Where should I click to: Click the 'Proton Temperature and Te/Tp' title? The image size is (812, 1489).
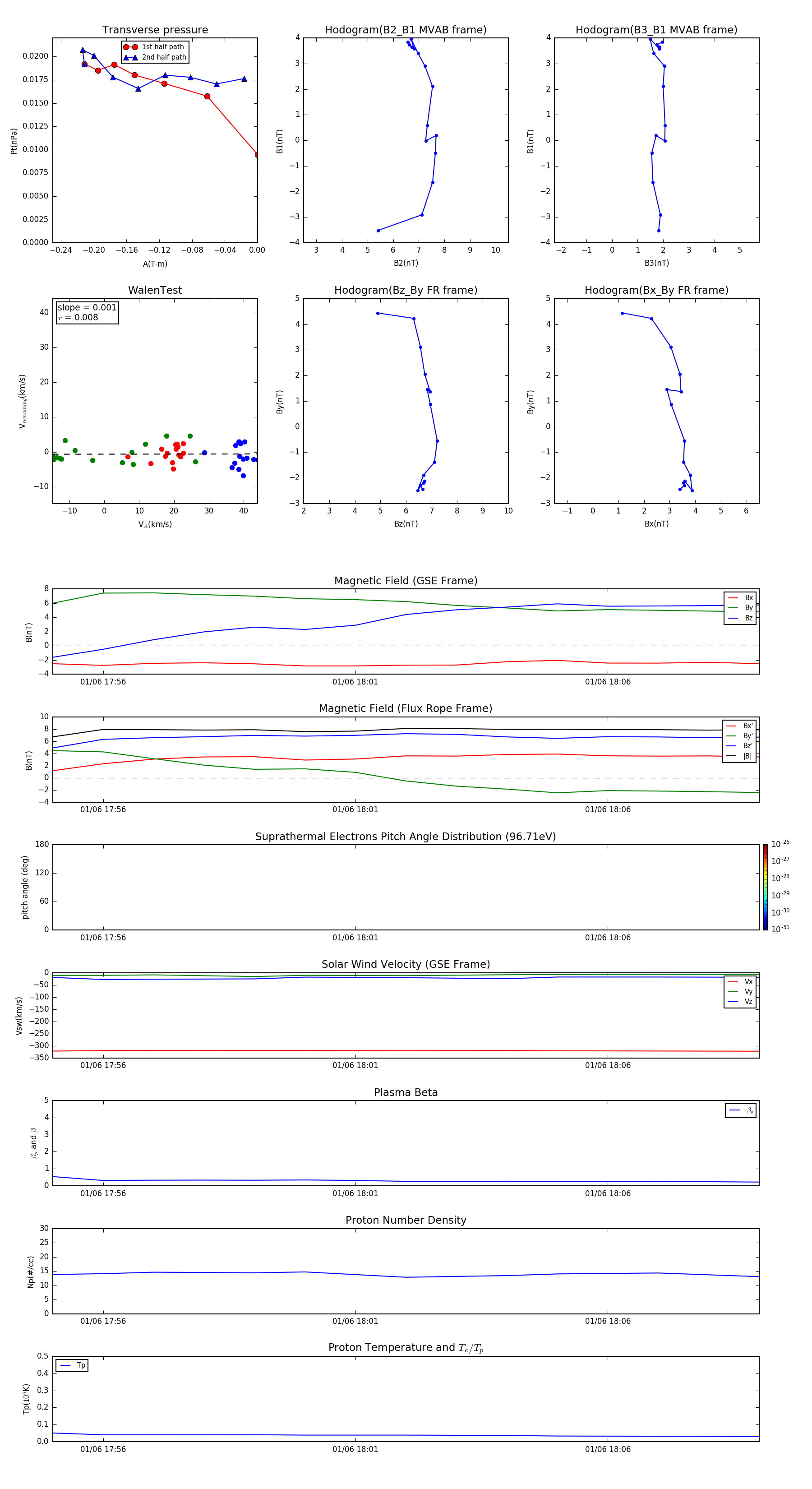coord(406,1348)
